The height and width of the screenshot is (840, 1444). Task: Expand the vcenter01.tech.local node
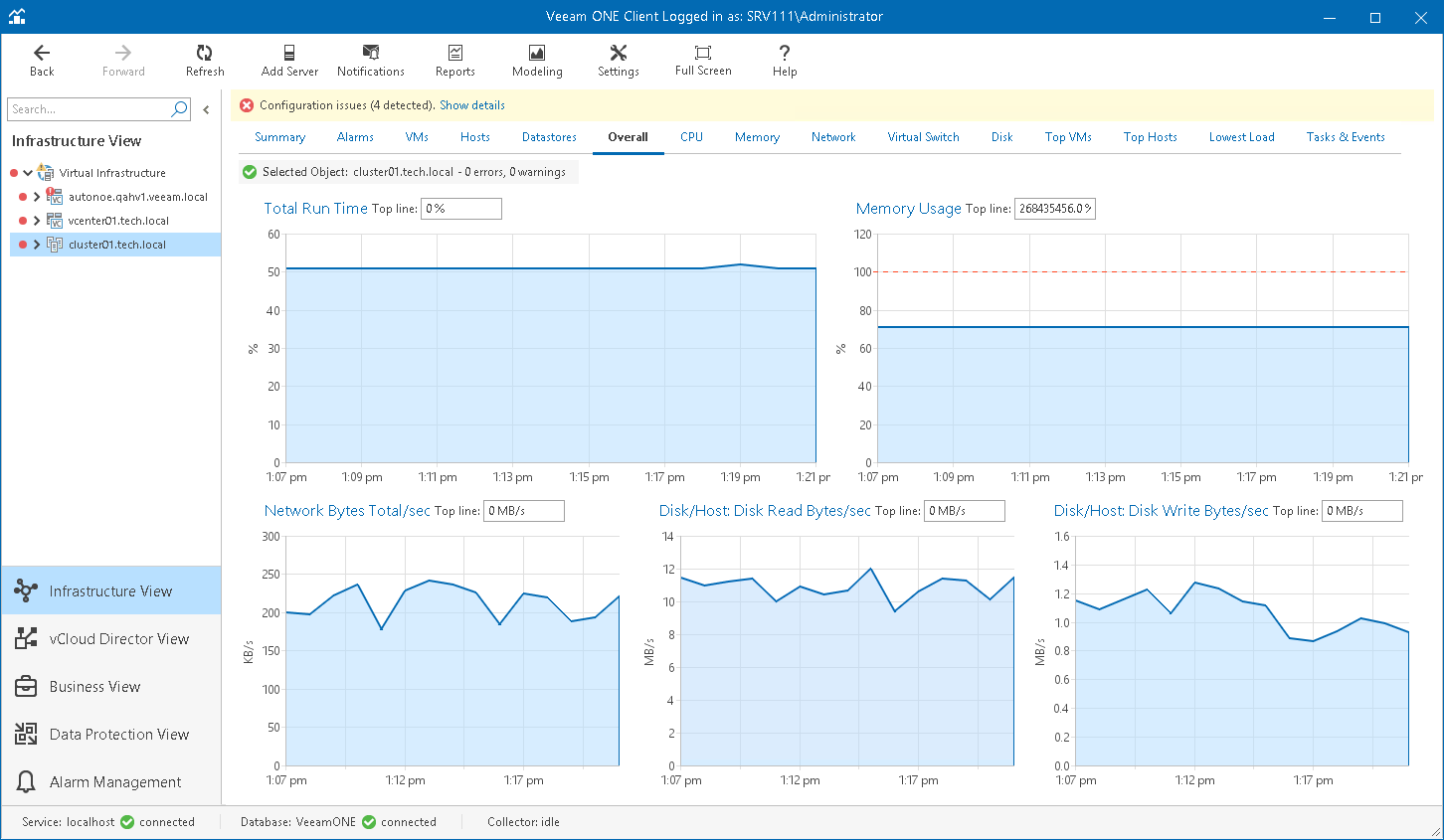click(x=37, y=221)
